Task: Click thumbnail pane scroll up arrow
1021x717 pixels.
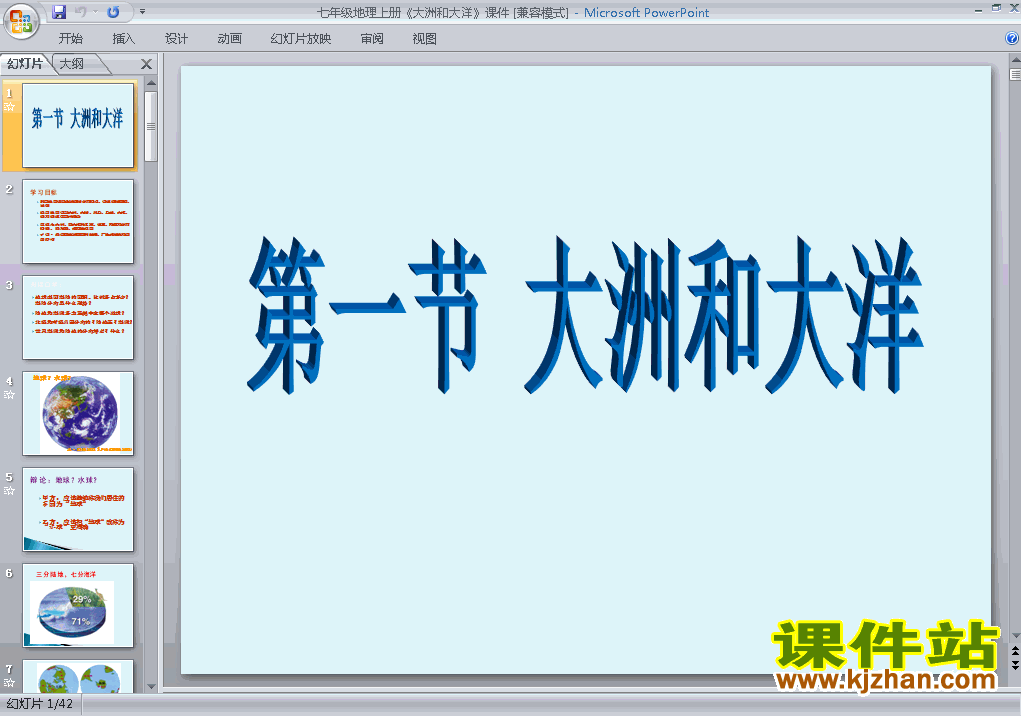Action: pos(151,83)
